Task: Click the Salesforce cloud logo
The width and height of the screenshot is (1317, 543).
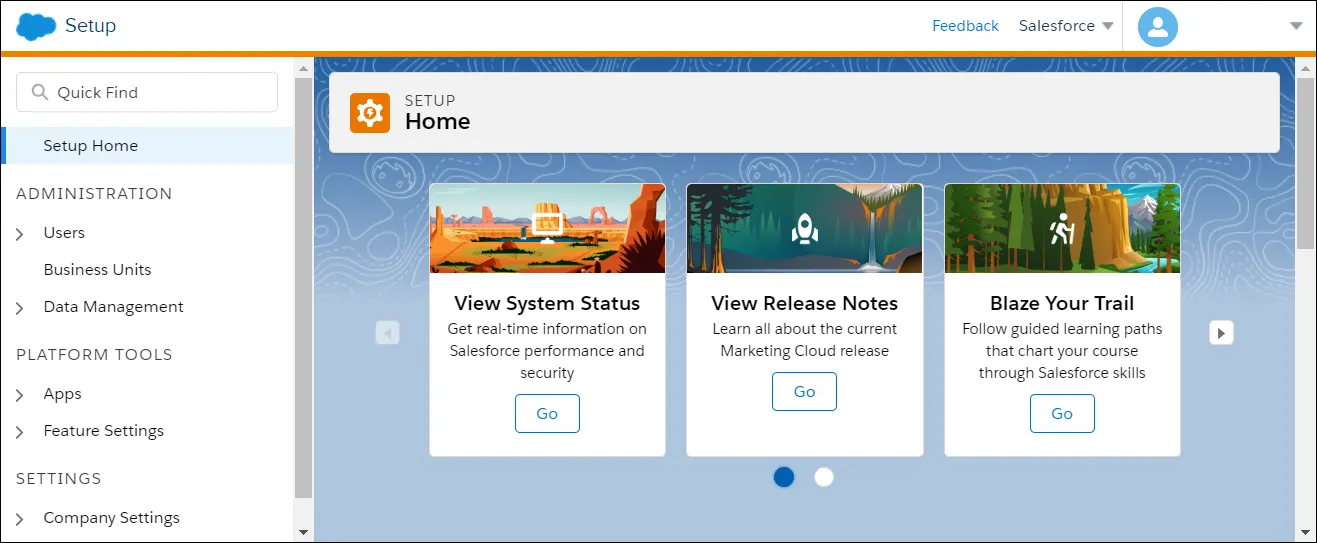Action: click(36, 26)
